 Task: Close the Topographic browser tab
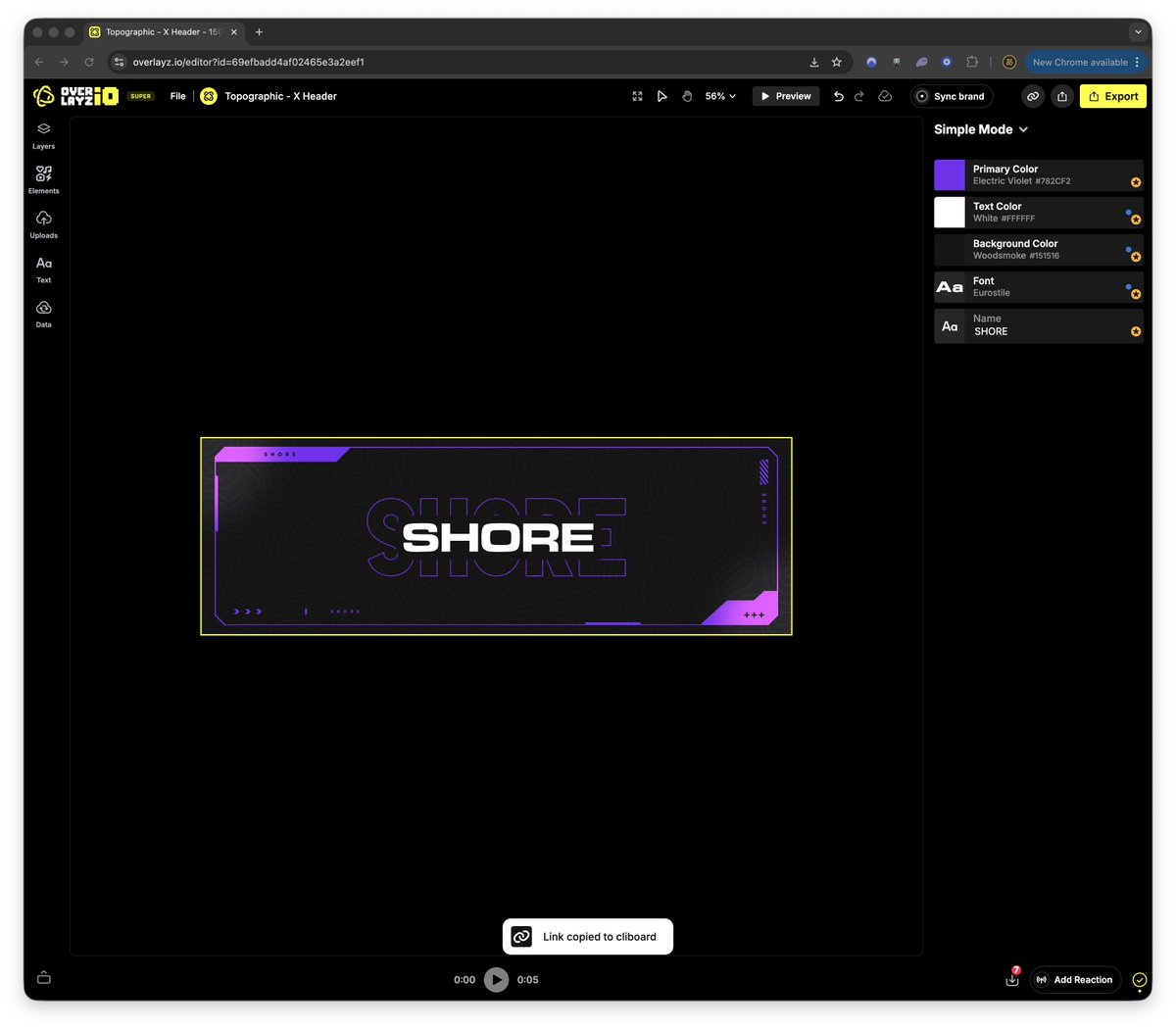pyautogui.click(x=233, y=31)
